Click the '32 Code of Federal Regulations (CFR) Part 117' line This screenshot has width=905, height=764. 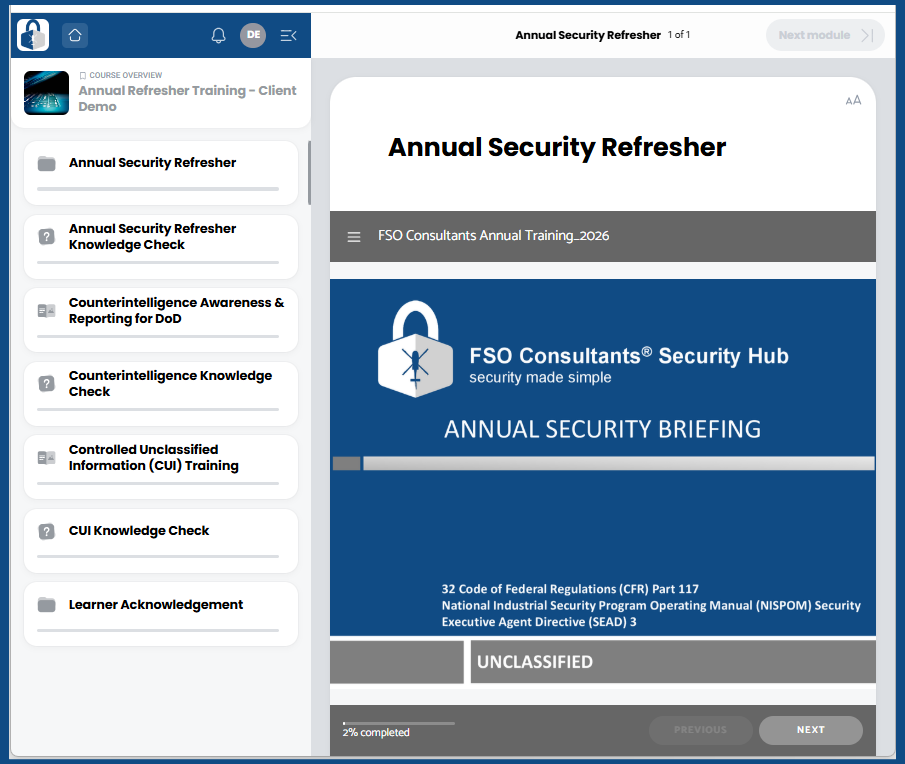pos(570,589)
